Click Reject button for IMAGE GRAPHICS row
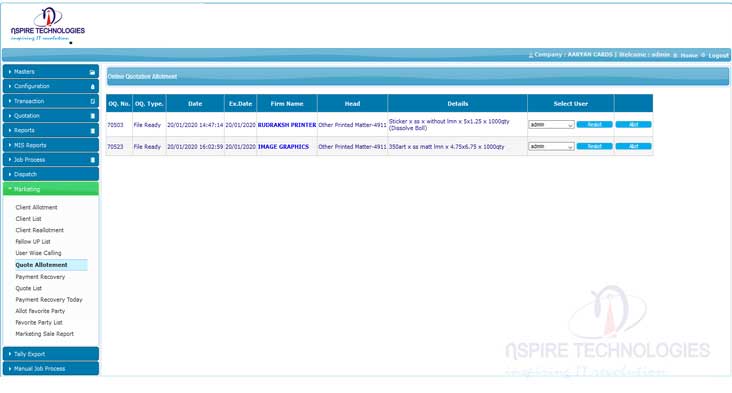 [594, 147]
